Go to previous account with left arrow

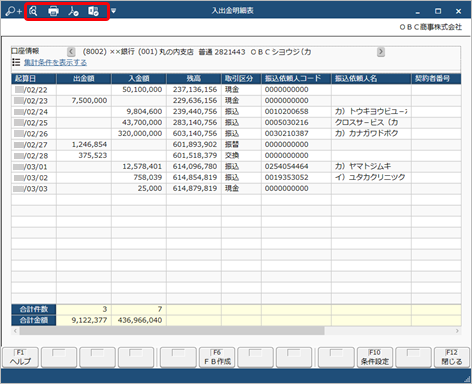pos(71,52)
